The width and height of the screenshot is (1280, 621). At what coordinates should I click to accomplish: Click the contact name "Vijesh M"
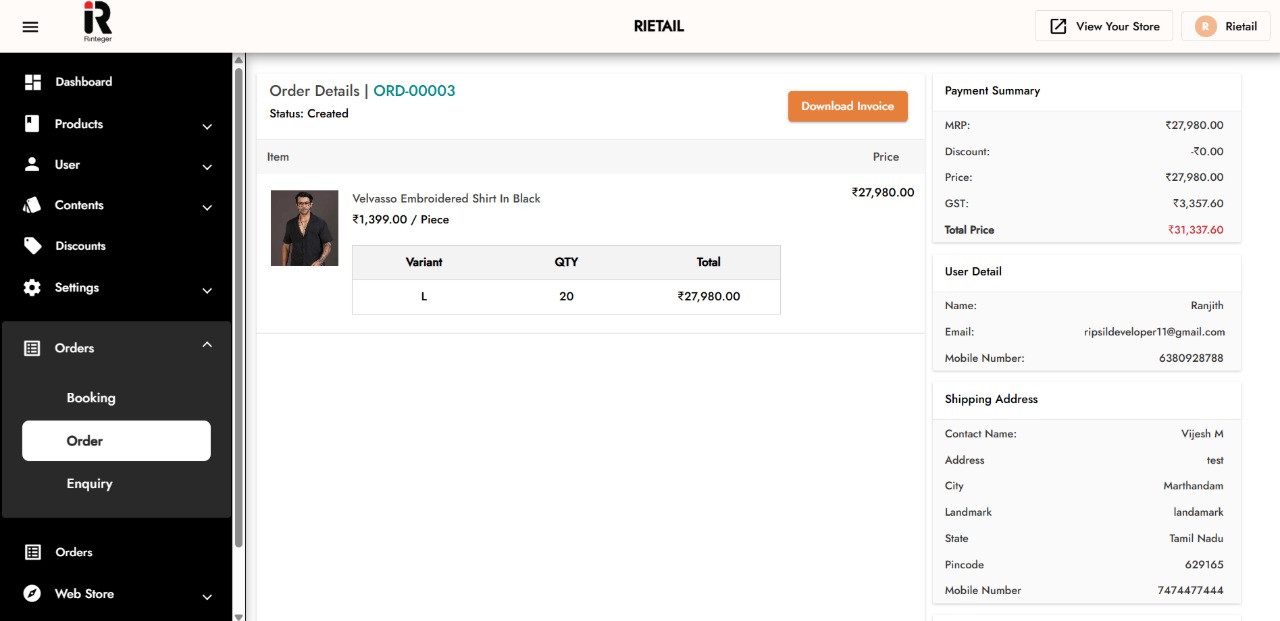1202,434
